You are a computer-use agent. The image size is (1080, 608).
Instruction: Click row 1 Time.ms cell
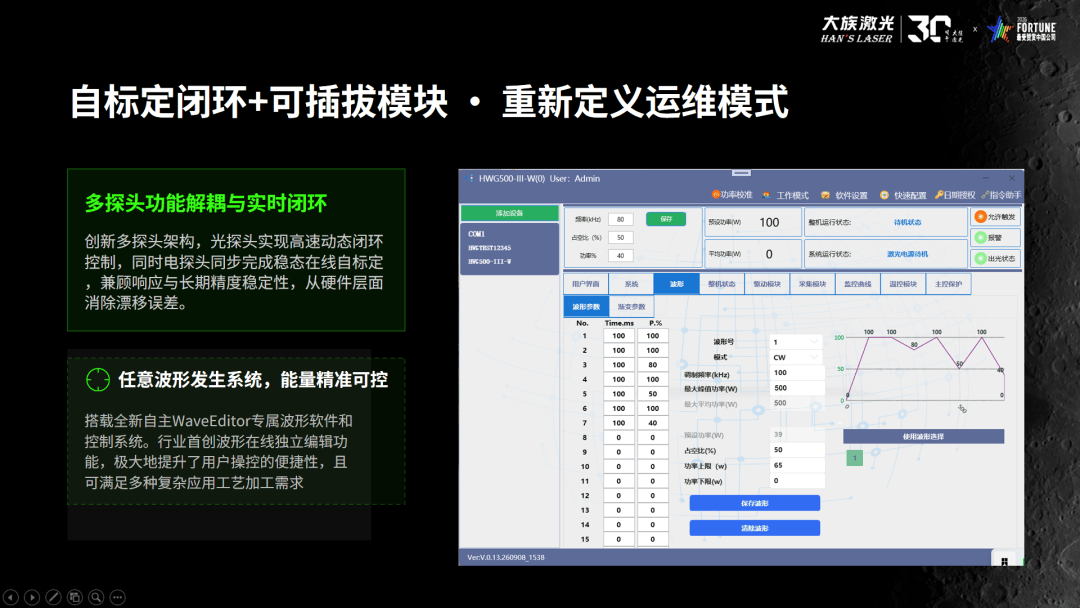619,336
